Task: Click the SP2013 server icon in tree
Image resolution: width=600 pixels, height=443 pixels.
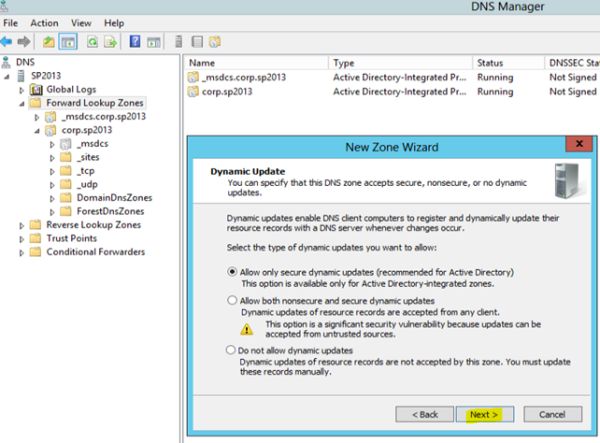Action: 21,76
